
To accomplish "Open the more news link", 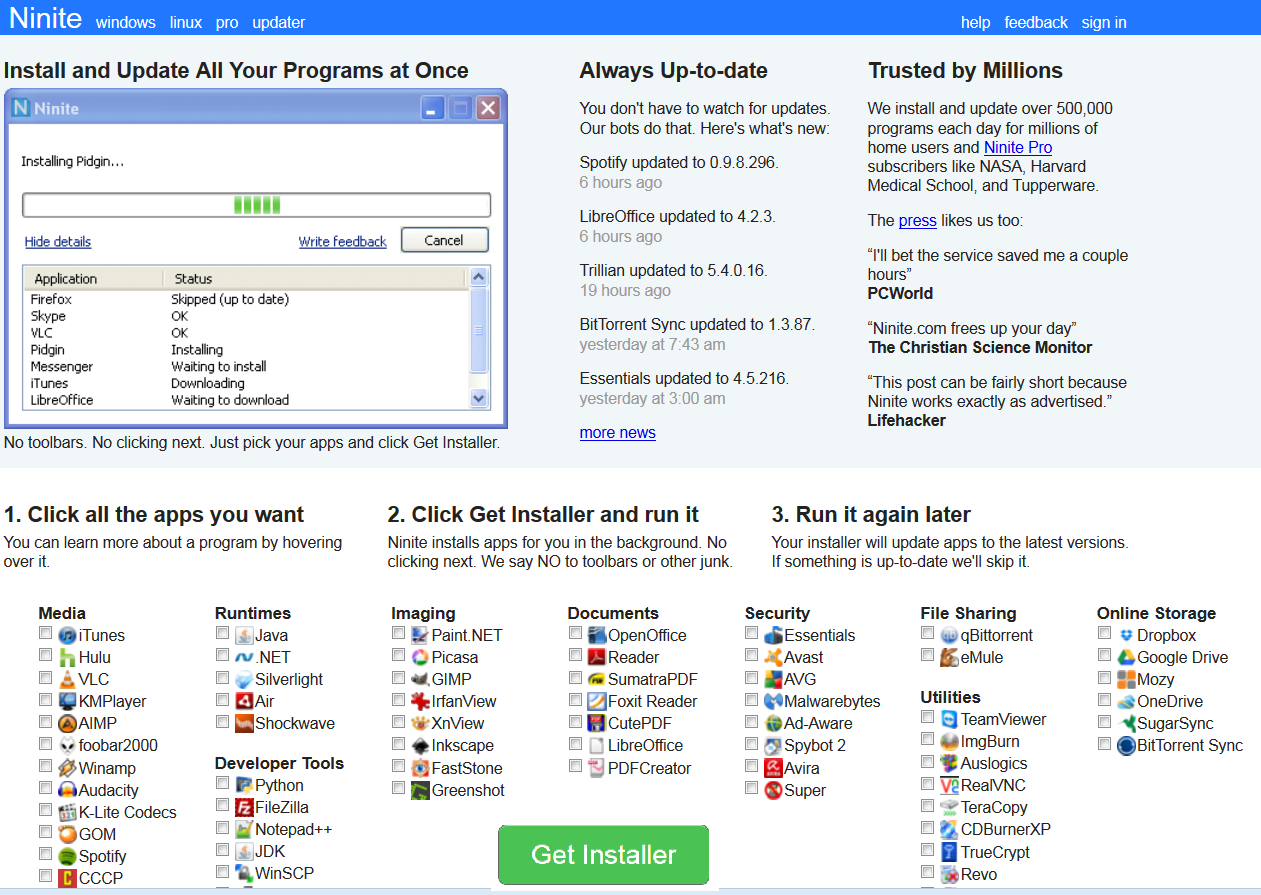I will point(618,433).
